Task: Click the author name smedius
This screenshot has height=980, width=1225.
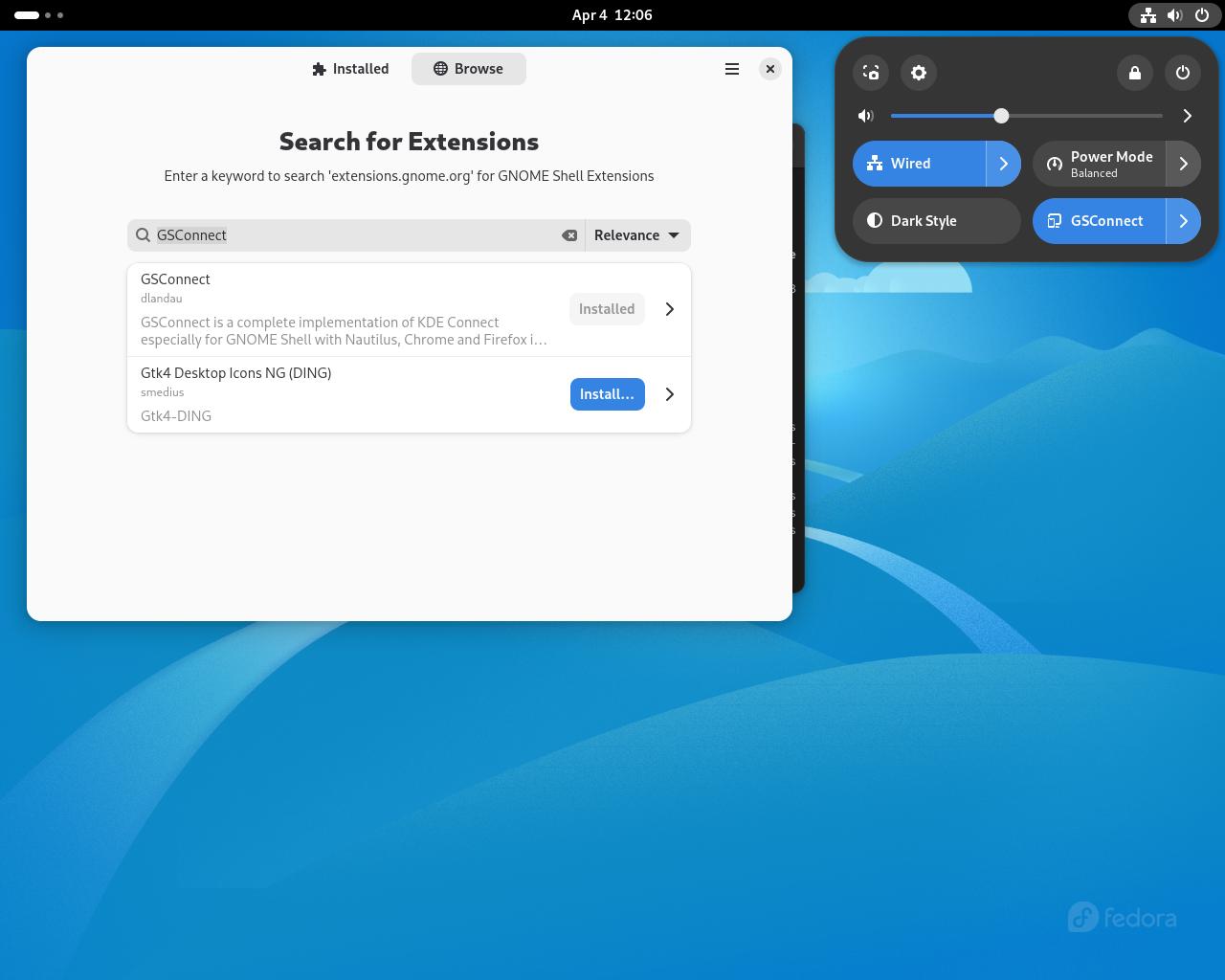Action: (163, 392)
